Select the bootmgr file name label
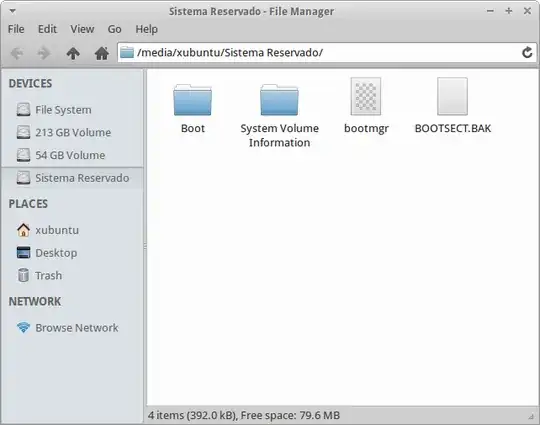Viewport: 540px width, 425px height. point(366,128)
